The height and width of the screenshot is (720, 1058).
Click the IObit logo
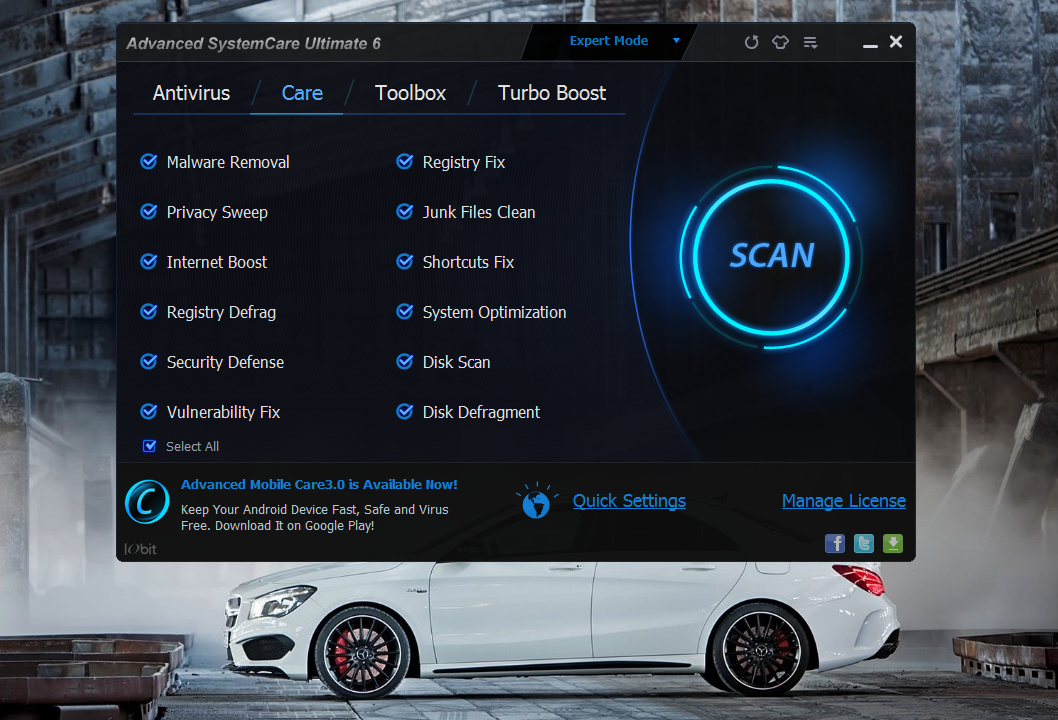pyautogui.click(x=140, y=549)
